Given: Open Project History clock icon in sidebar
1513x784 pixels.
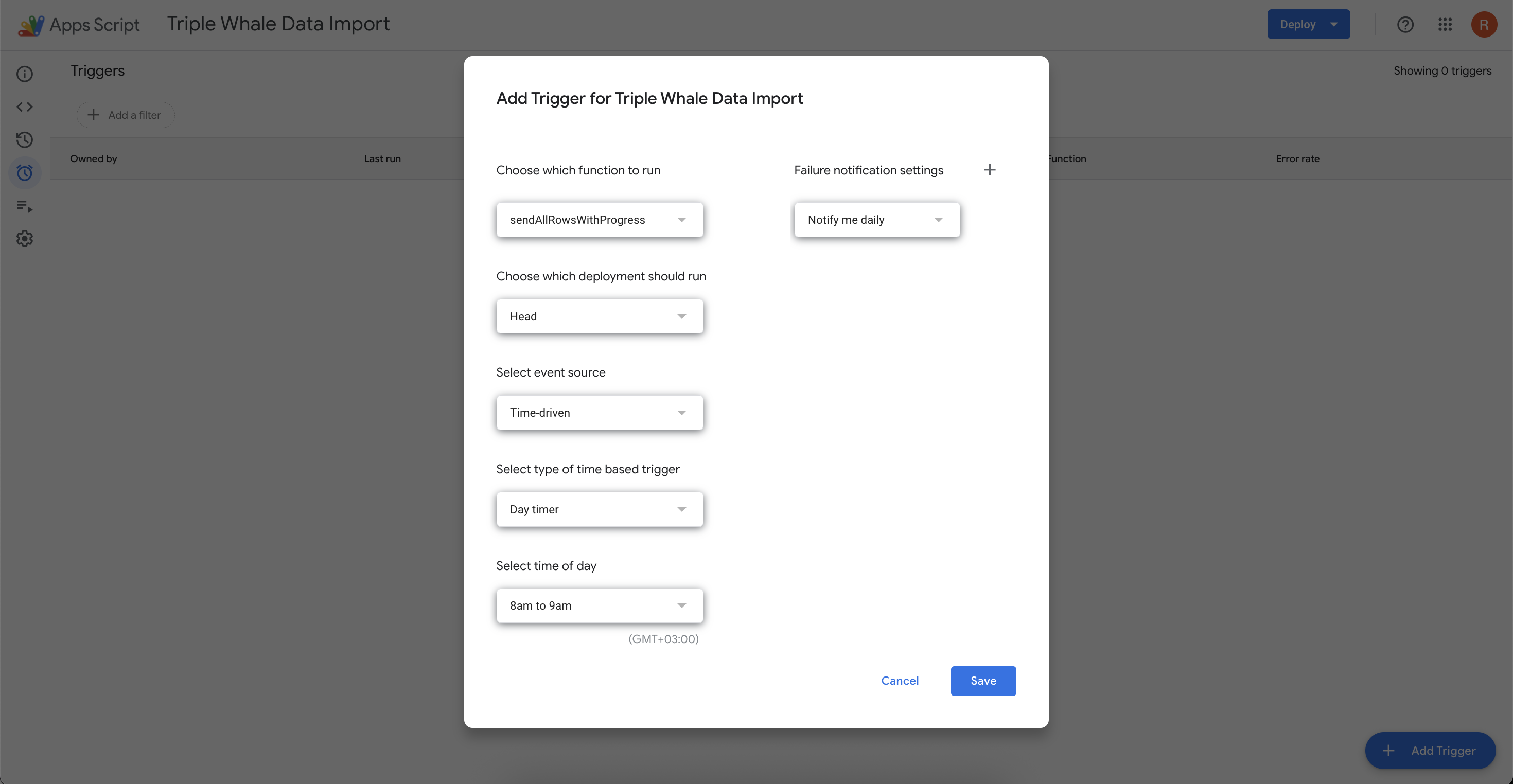Looking at the screenshot, I should point(25,140).
